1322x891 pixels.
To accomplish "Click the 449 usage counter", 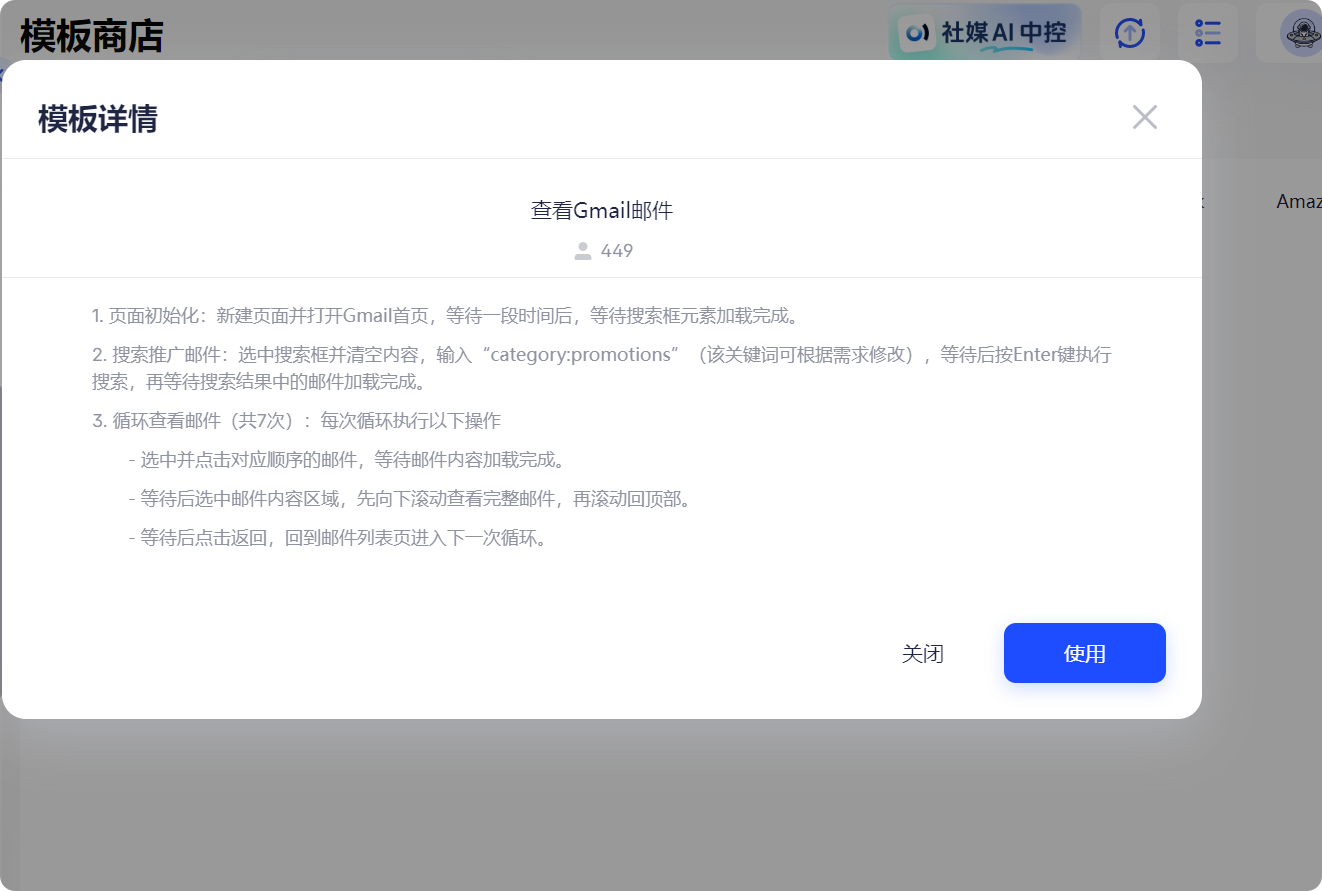I will pyautogui.click(x=617, y=251).
